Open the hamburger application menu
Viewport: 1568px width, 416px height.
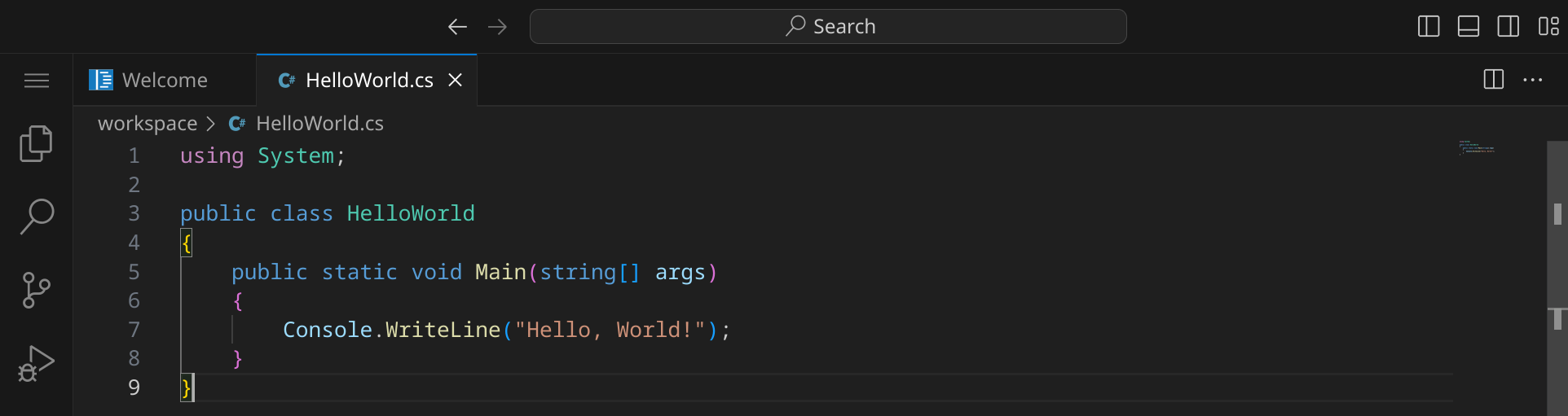click(x=36, y=81)
